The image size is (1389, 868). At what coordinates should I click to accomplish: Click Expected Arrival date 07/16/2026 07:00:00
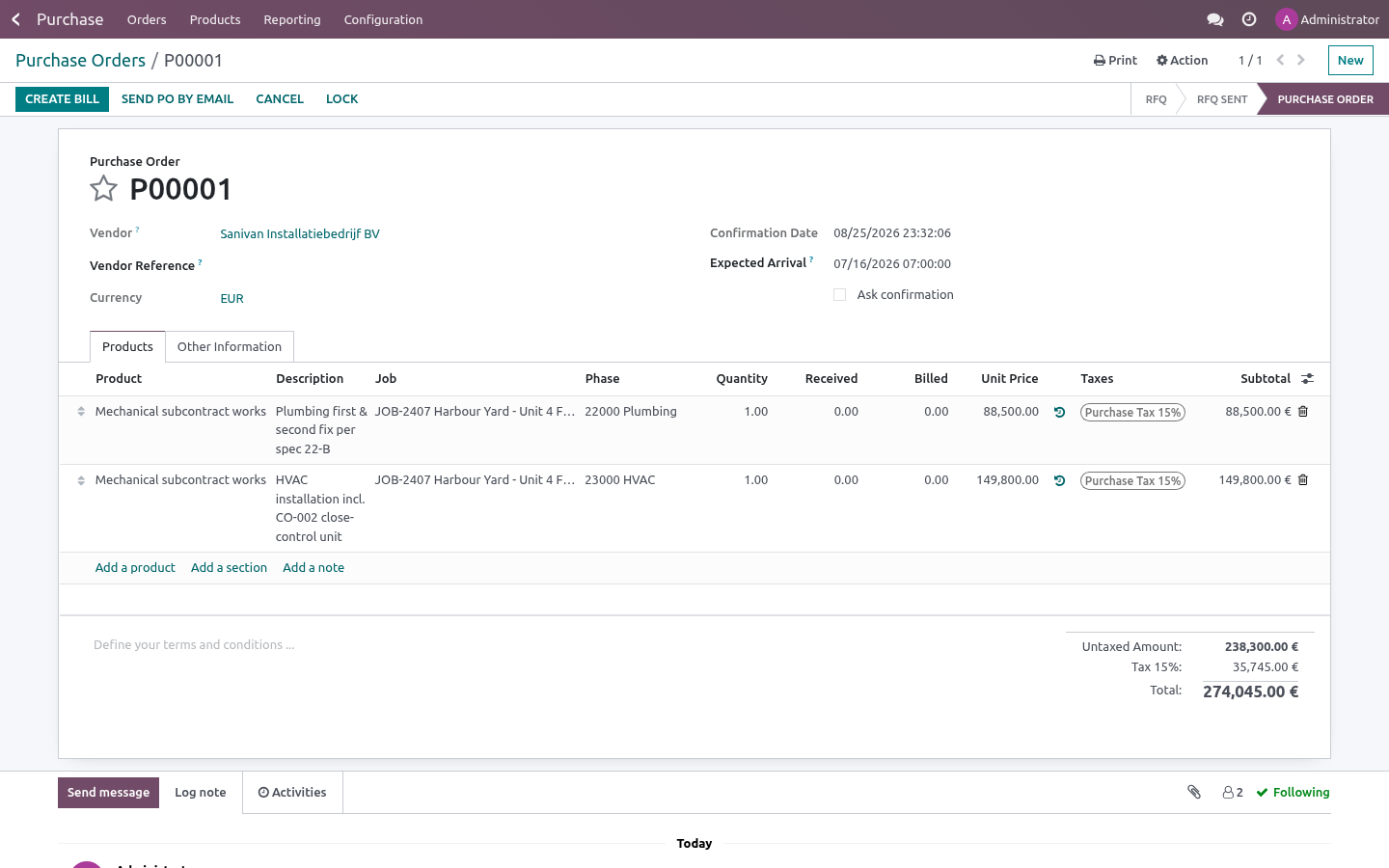tap(892, 264)
